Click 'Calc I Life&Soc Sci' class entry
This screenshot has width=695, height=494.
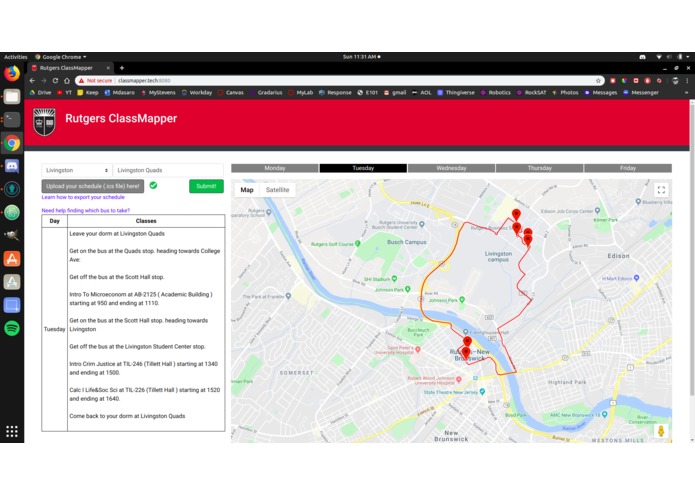click(144, 394)
